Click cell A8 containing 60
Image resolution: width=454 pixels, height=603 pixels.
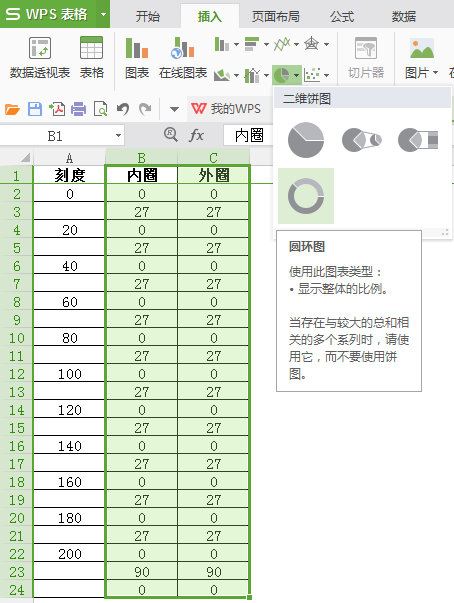pos(69,302)
